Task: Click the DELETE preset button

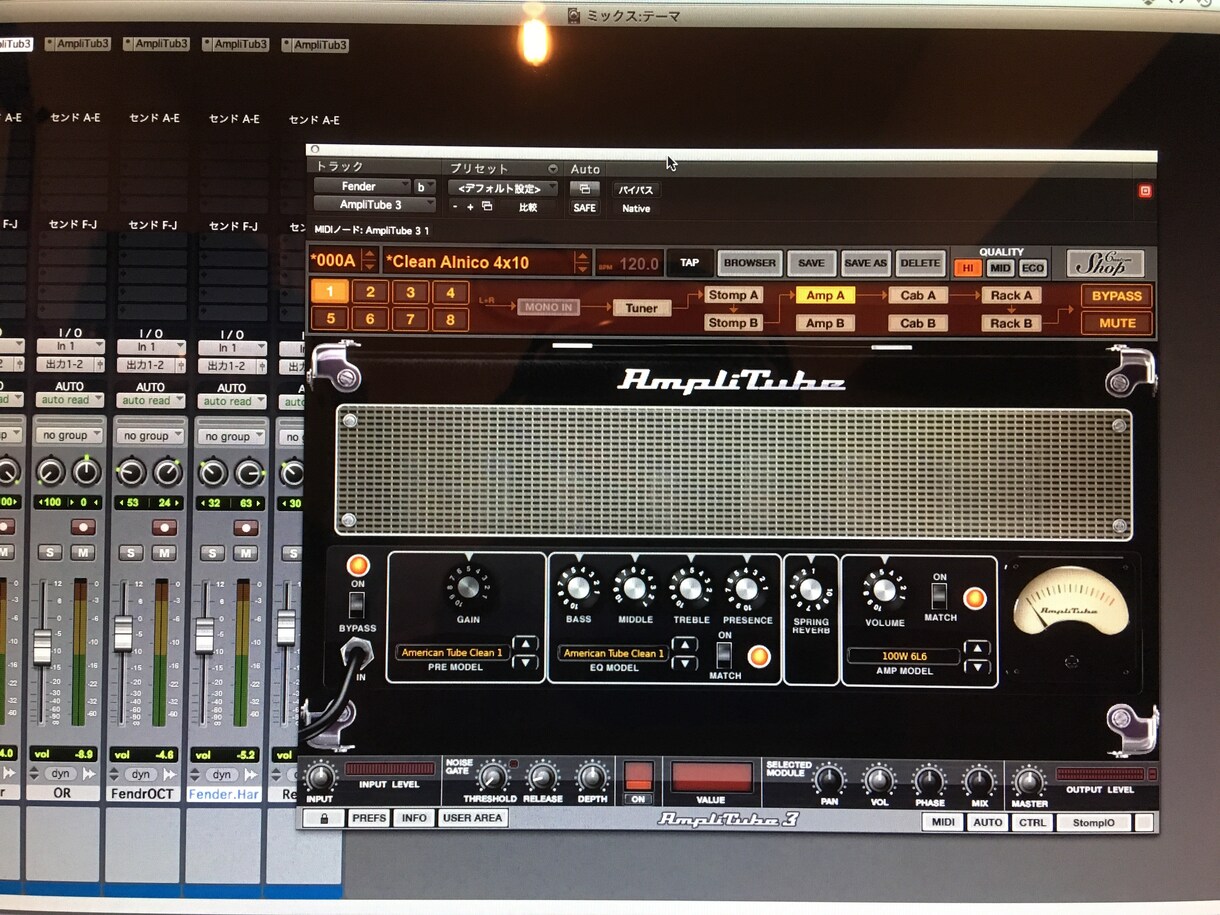Action: [920, 264]
